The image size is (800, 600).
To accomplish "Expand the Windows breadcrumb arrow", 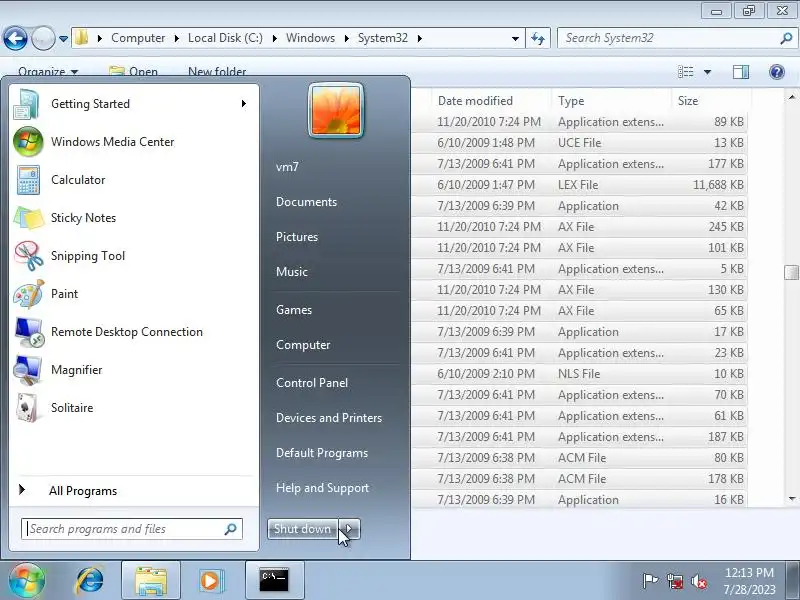I will [346, 38].
